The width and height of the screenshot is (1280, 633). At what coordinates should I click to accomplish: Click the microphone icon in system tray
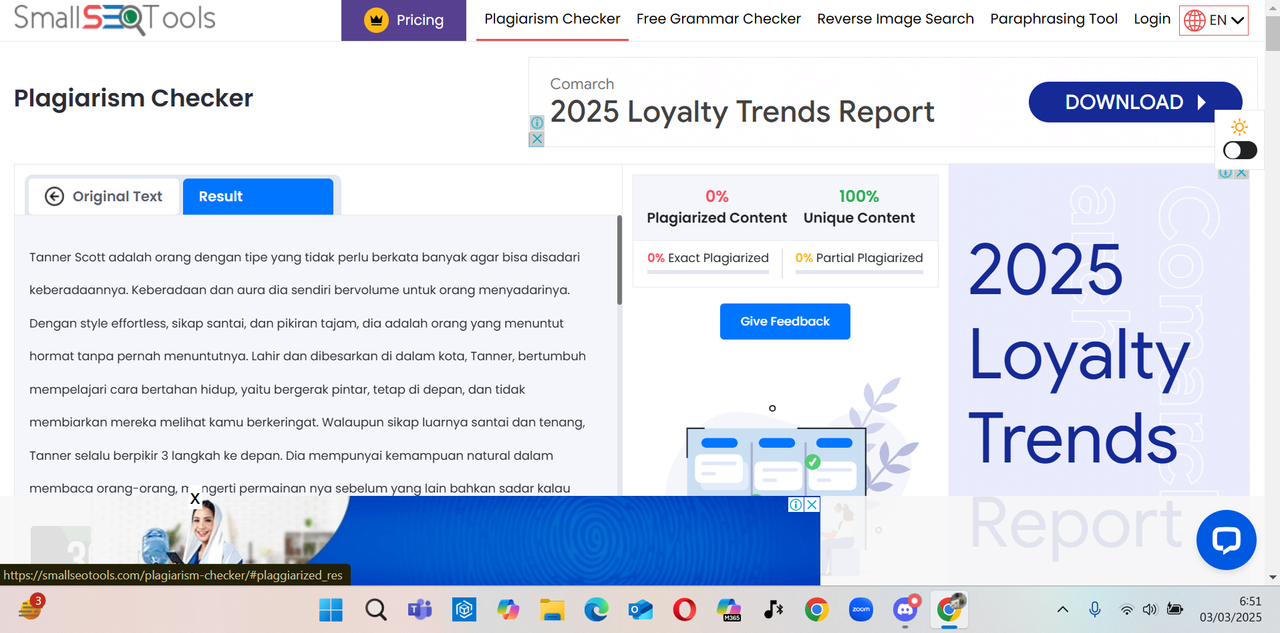1095,609
